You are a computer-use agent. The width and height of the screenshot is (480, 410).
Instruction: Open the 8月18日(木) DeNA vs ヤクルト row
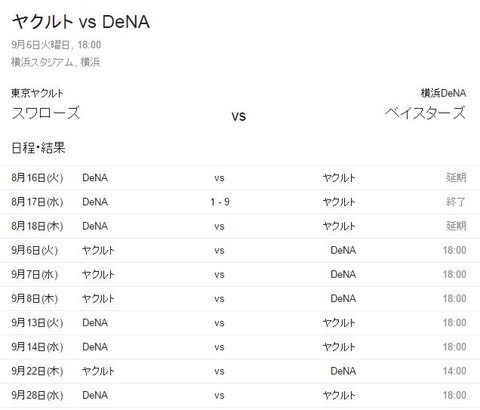[240, 226]
